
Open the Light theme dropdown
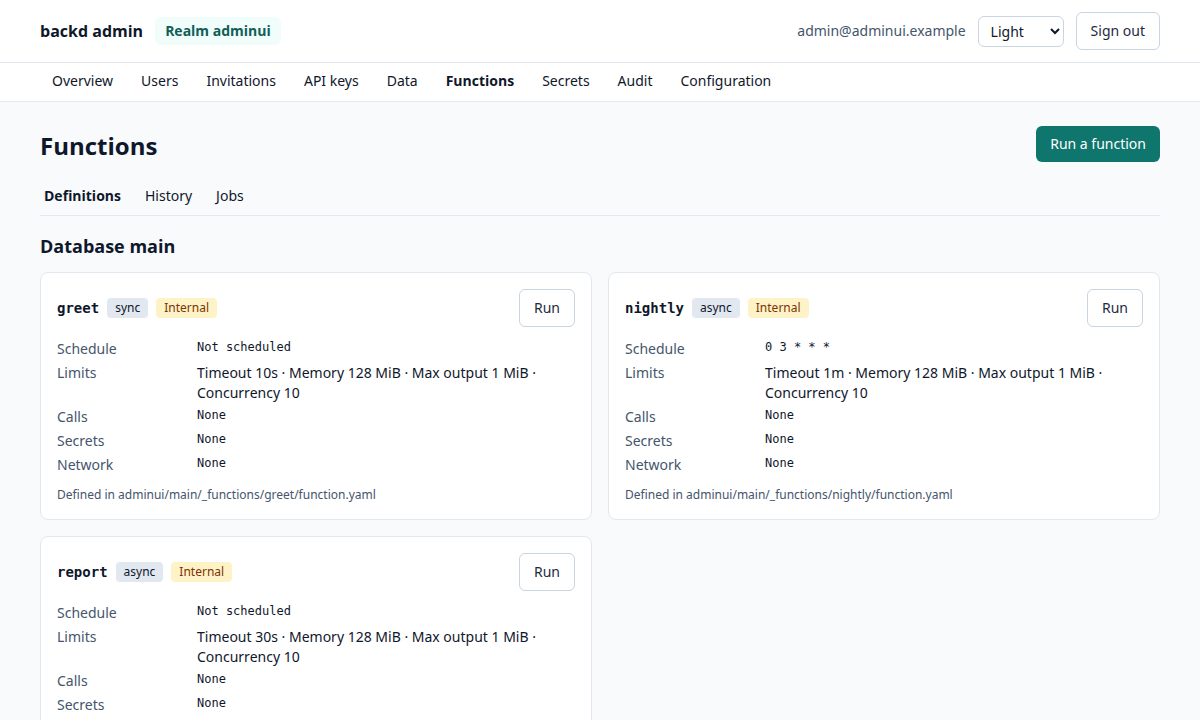pyautogui.click(x=1020, y=31)
